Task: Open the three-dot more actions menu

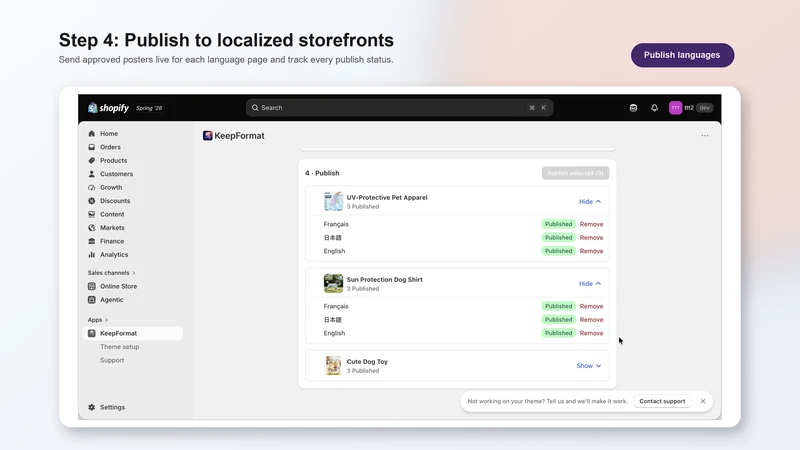Action: (x=705, y=135)
